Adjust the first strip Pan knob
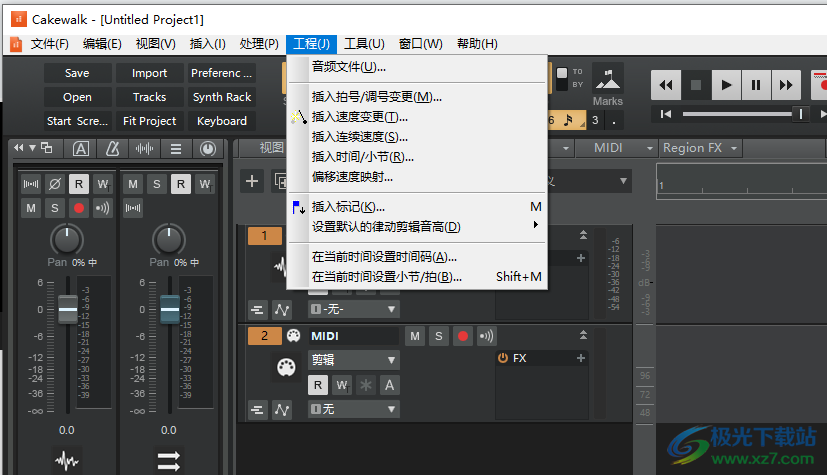Screen dimensions: 827x475 tap(67, 239)
